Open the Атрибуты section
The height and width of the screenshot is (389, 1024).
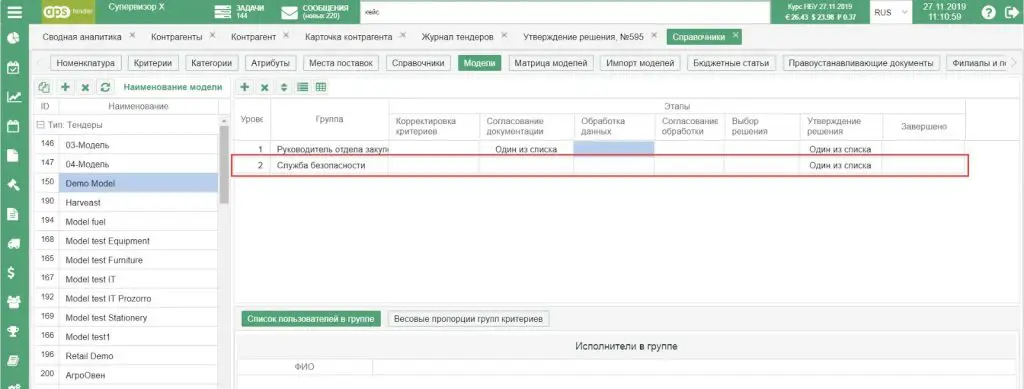(270, 63)
